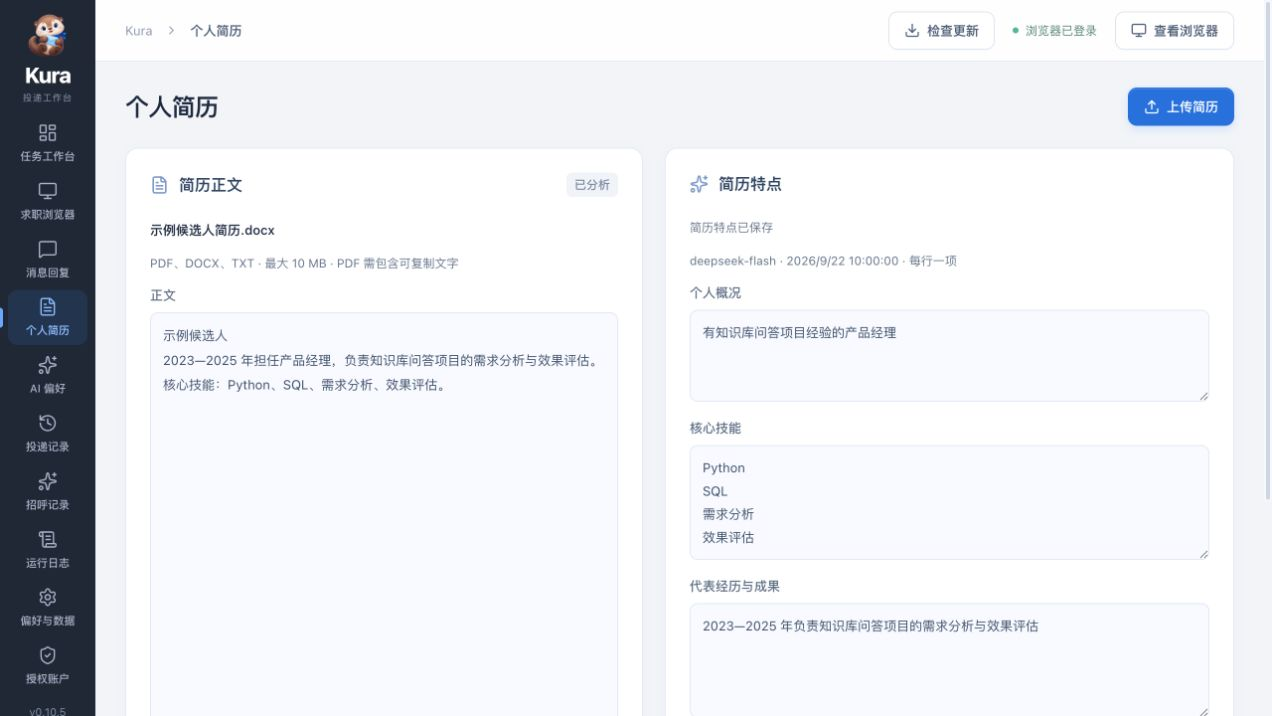Open the 授权账户 sidebar item
The height and width of the screenshot is (716, 1272).
coord(47,665)
